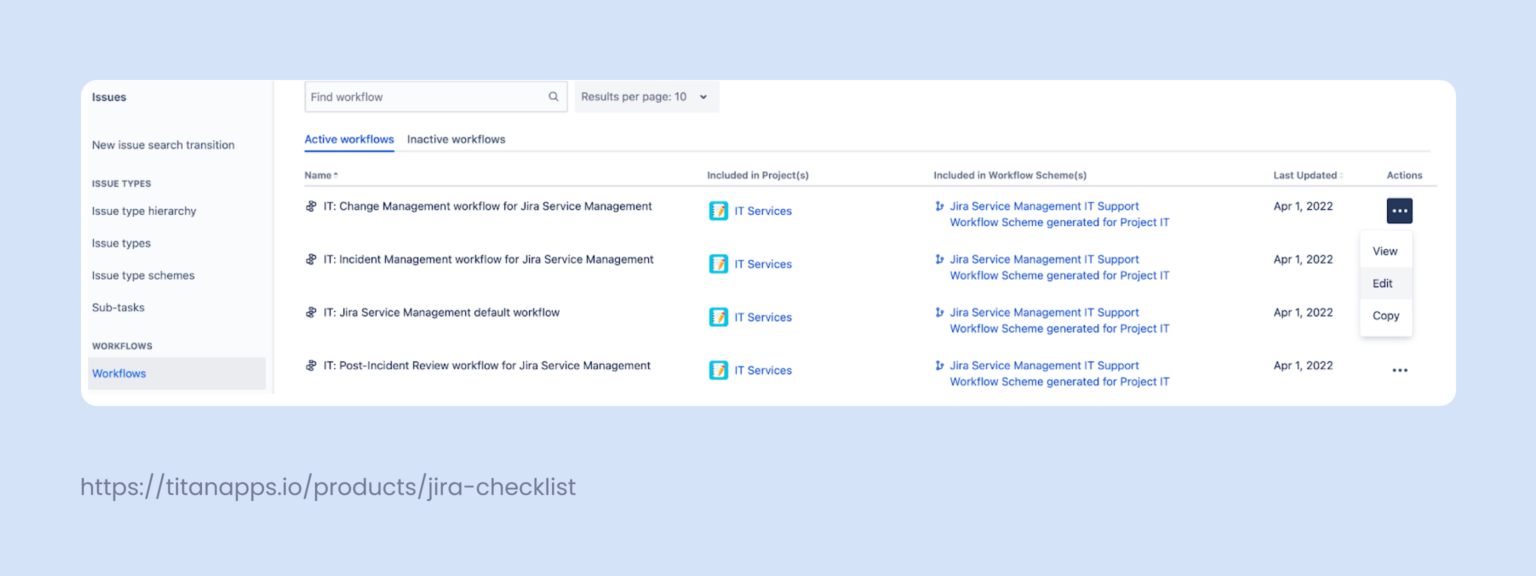The width and height of the screenshot is (1536, 576).
Task: Select Copy in the open actions menu
Action: click(x=1385, y=316)
